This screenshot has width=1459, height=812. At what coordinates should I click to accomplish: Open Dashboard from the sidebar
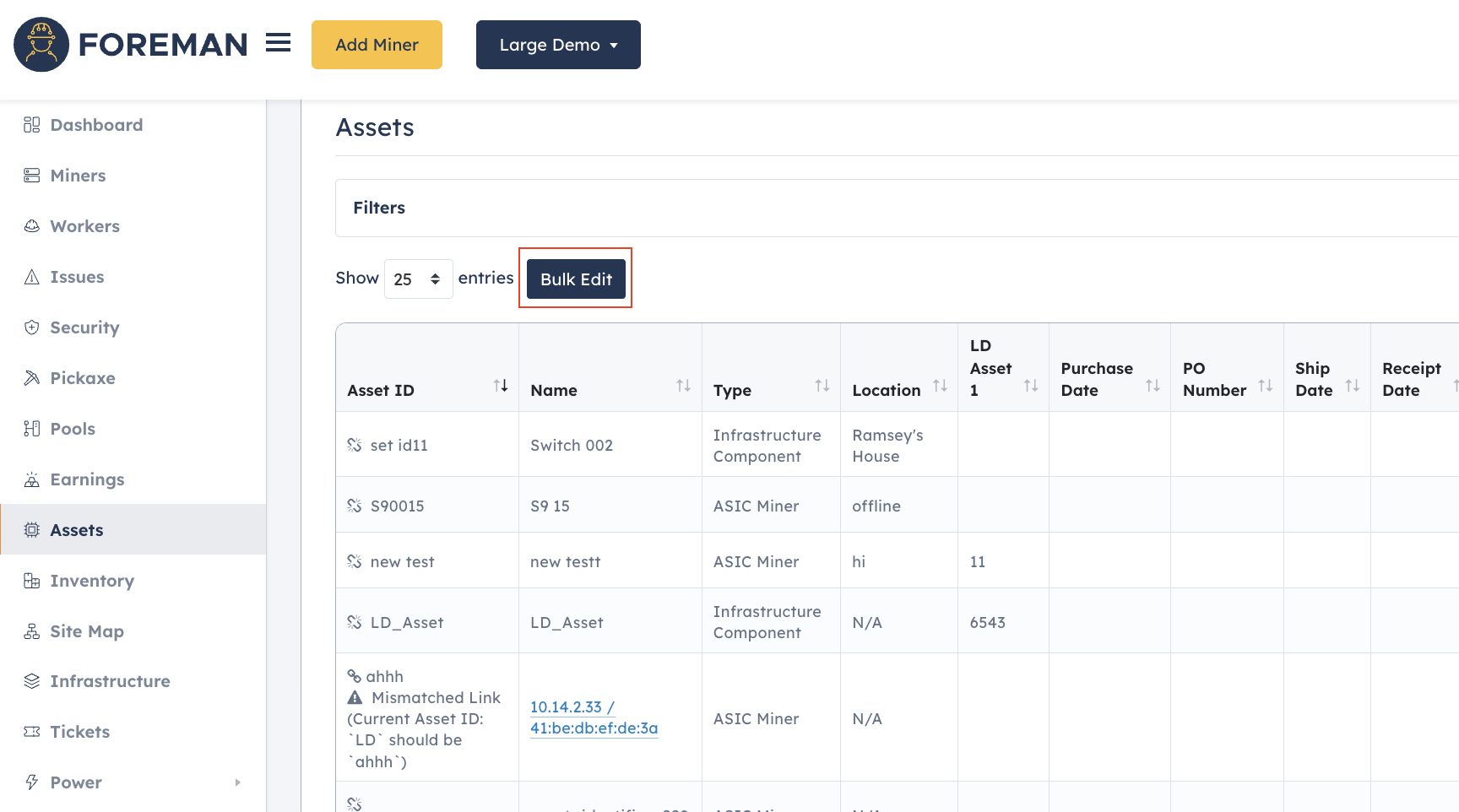[96, 125]
